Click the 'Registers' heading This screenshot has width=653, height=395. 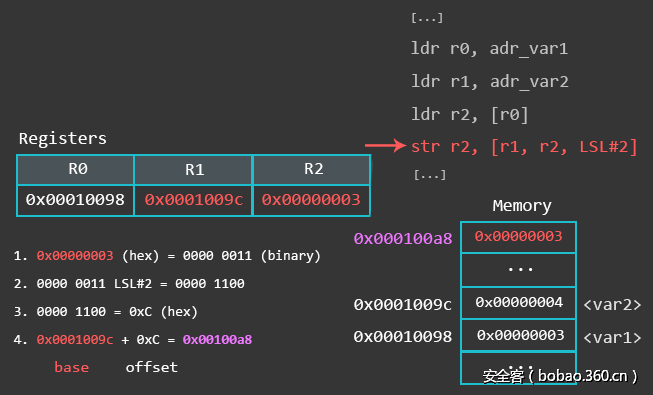[63, 138]
